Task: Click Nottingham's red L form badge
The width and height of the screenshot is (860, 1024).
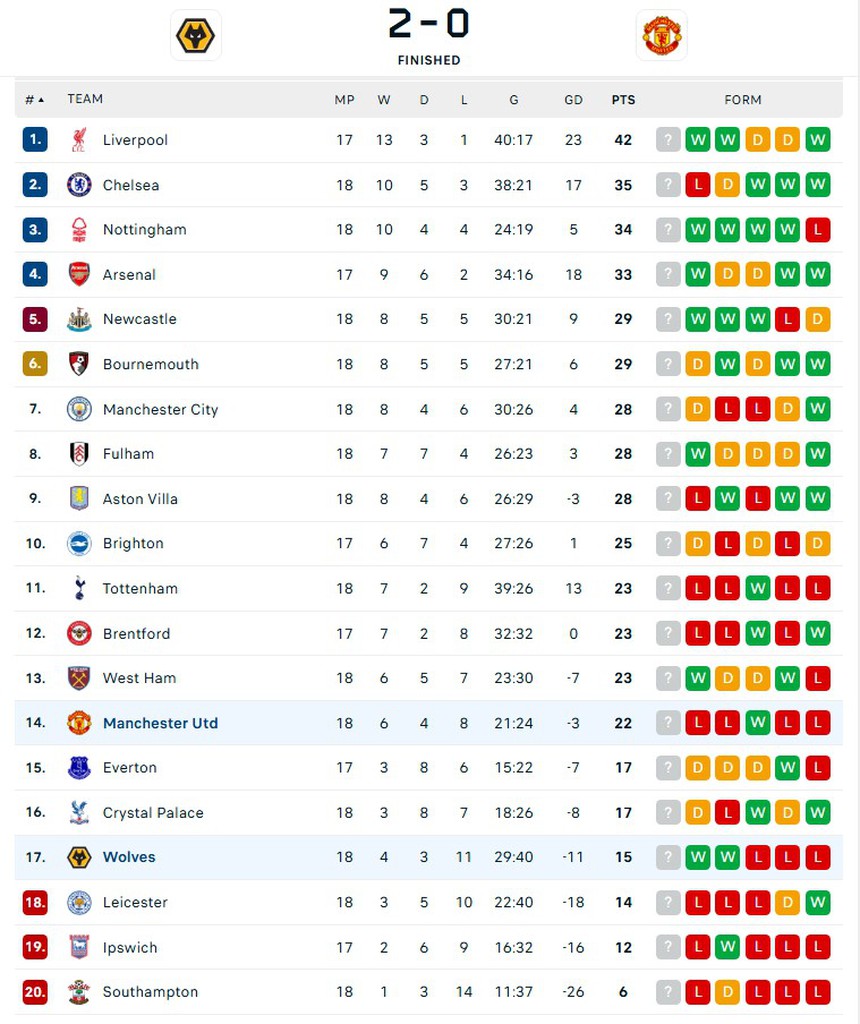Action: [x=818, y=230]
